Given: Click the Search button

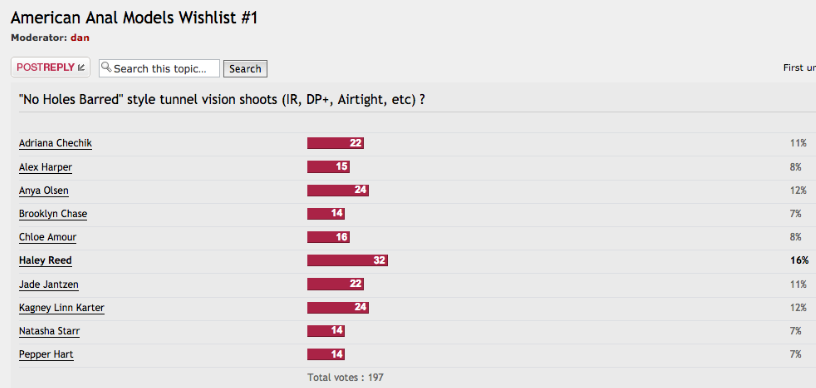Looking at the screenshot, I should click(x=245, y=69).
